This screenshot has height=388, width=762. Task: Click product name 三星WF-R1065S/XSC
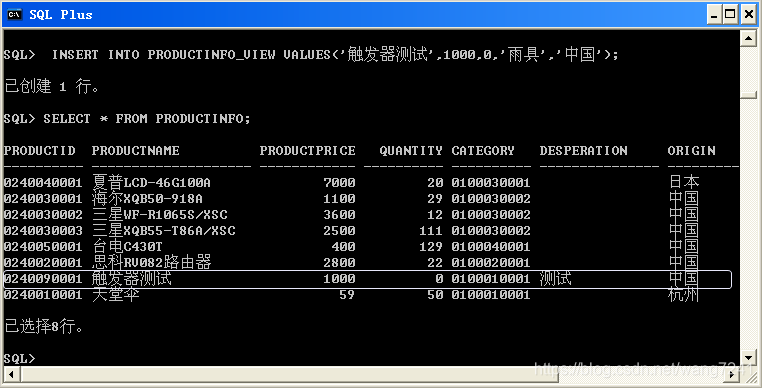point(159,214)
